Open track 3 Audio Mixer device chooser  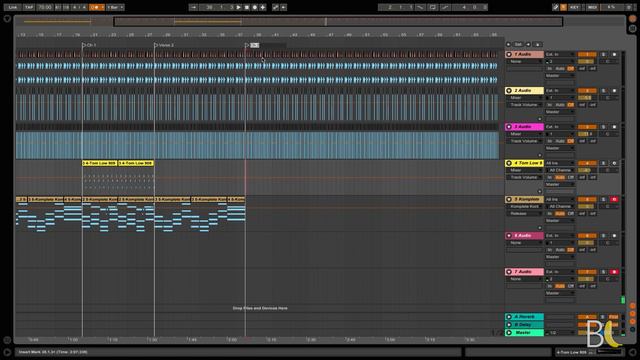point(525,134)
